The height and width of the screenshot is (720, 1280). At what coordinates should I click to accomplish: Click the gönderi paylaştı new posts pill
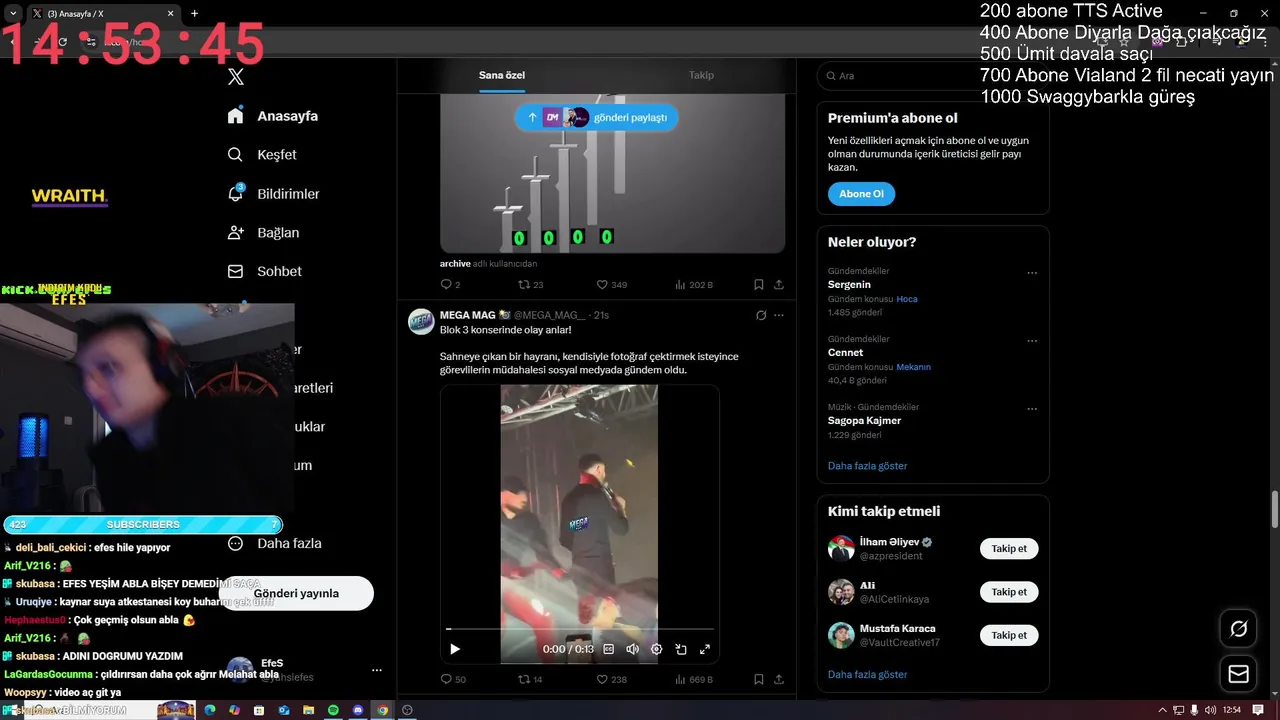(597, 117)
